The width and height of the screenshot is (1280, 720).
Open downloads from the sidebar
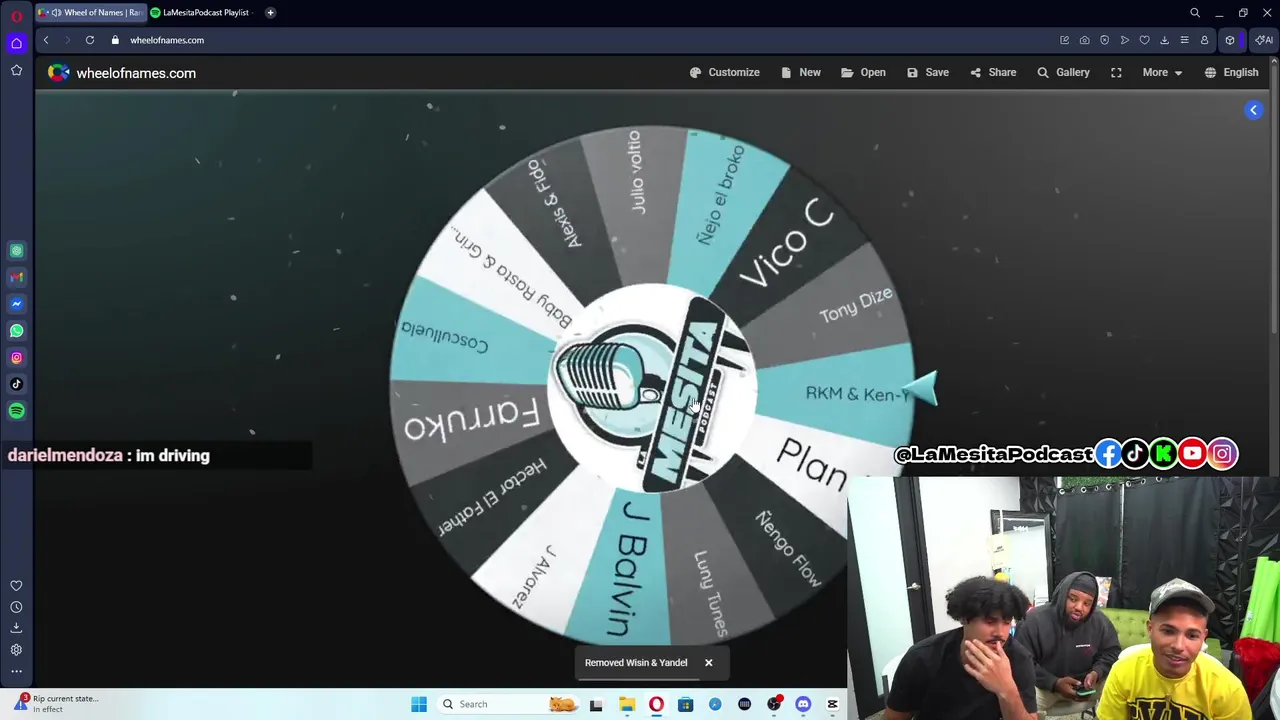pos(16,628)
